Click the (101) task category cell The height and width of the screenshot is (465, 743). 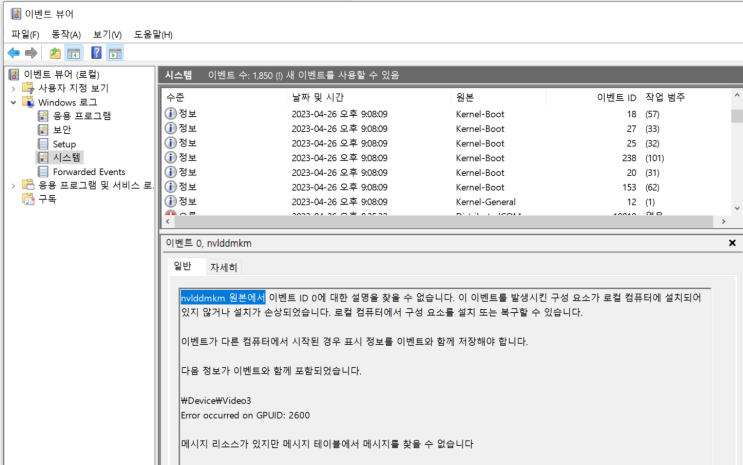pos(654,158)
